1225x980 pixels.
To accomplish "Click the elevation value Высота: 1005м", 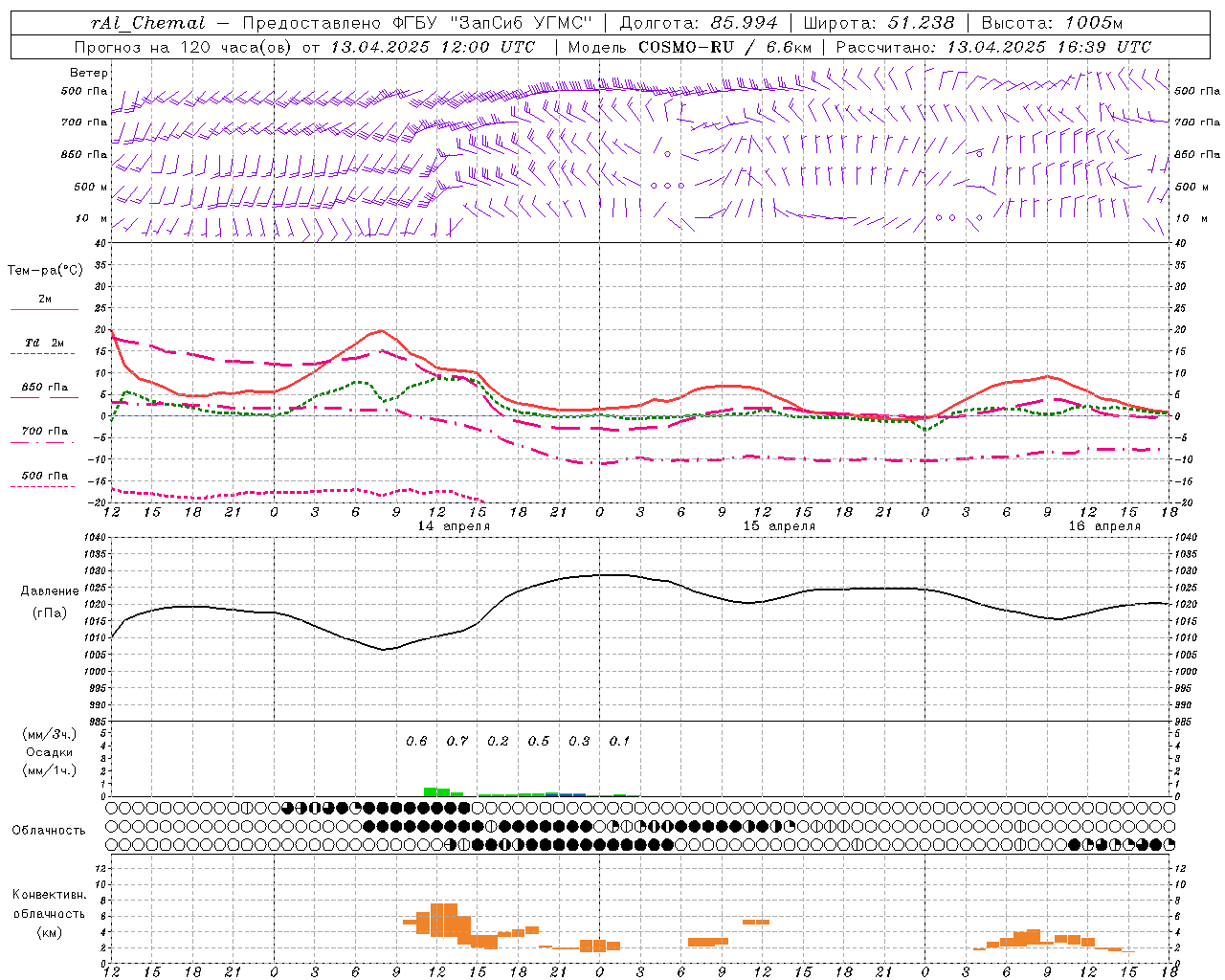I will [x=1052, y=23].
